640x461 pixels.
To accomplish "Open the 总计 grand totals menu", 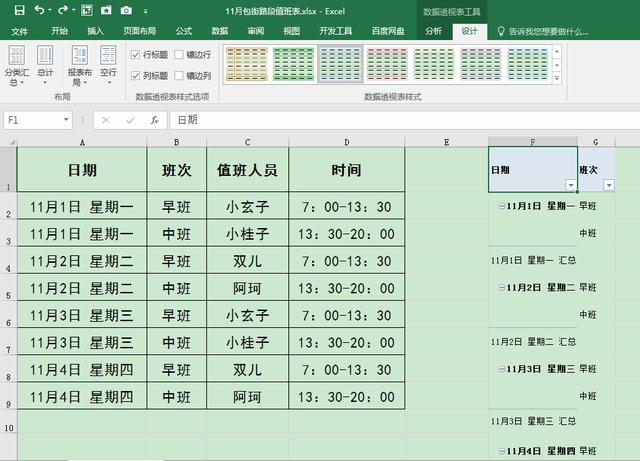I will pos(45,66).
